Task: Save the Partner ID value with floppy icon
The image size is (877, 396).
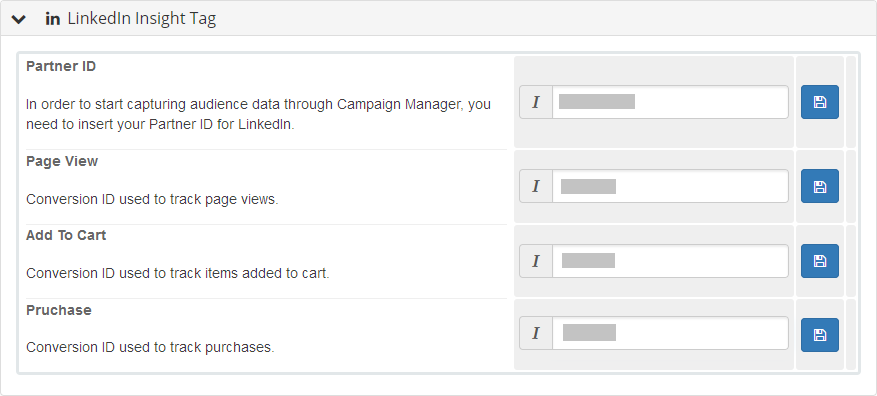Action: coord(819,102)
